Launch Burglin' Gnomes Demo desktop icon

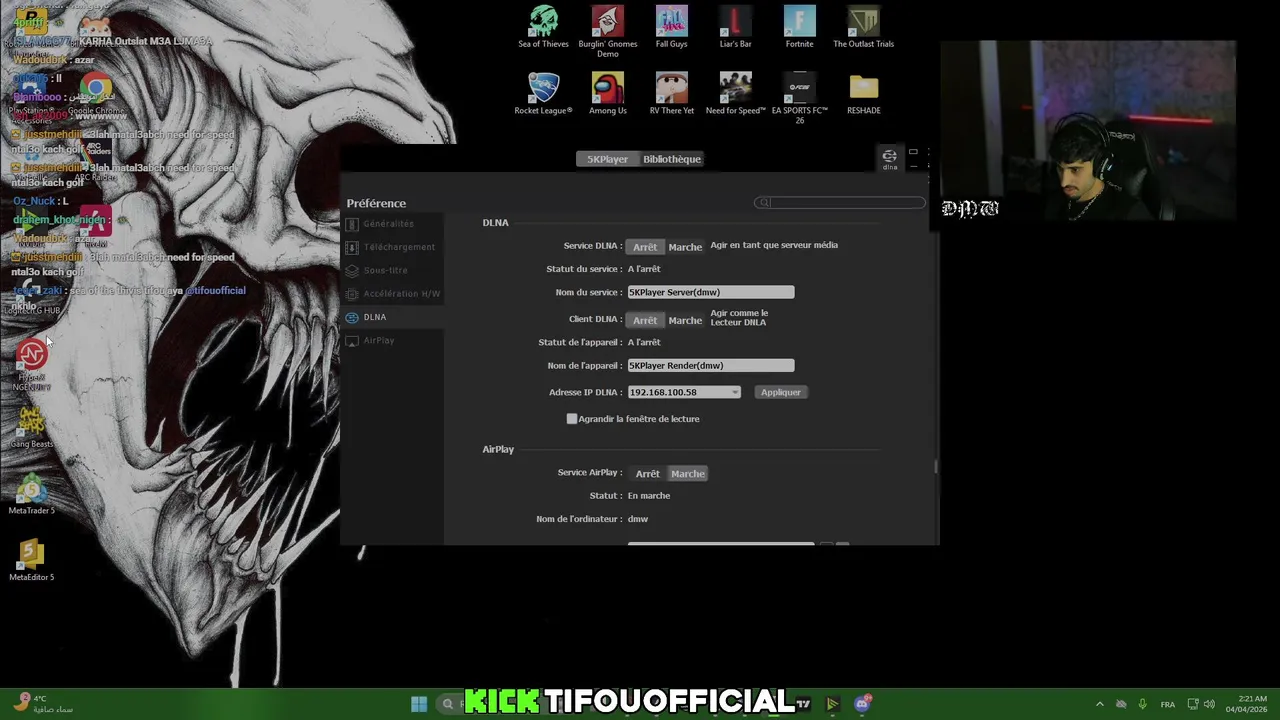click(608, 31)
